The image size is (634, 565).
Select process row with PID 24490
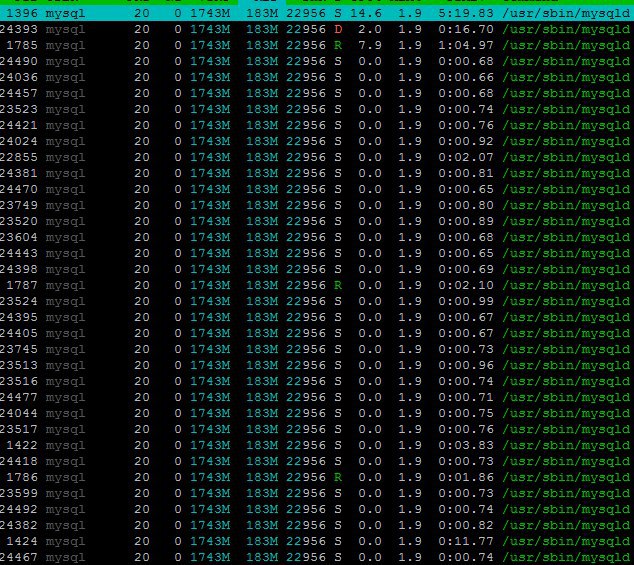pos(317,61)
